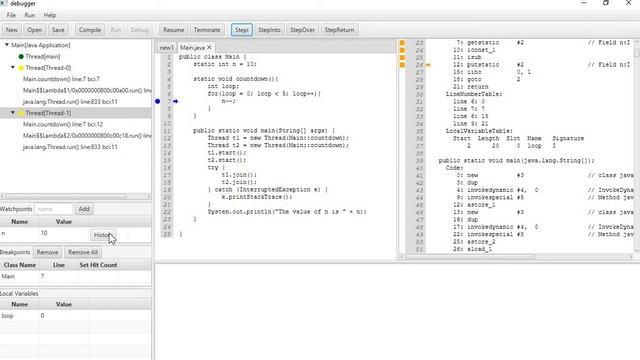Screen dimensions: 640x360
Task: Click the t1.start(); source line
Action: click(x=227, y=153)
